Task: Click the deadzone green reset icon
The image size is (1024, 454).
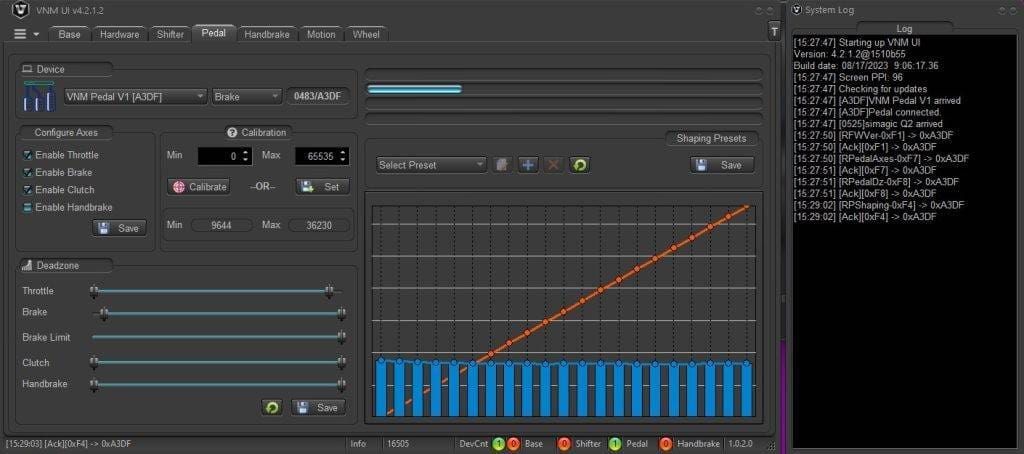Action: (x=272, y=407)
